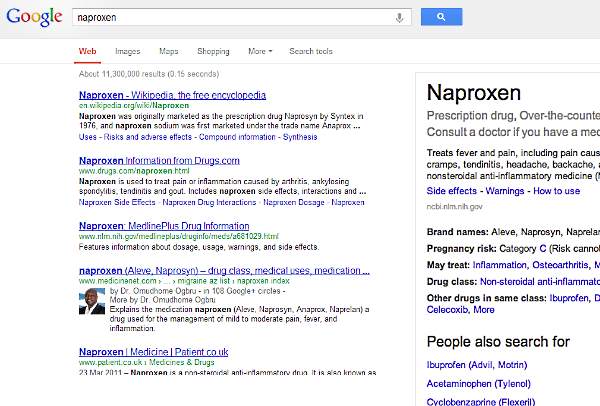Viewport: 600px width, 406px height.
Task: Click Dr. Omudhome Ogbru author photo
Action: pyautogui.click(x=92, y=302)
